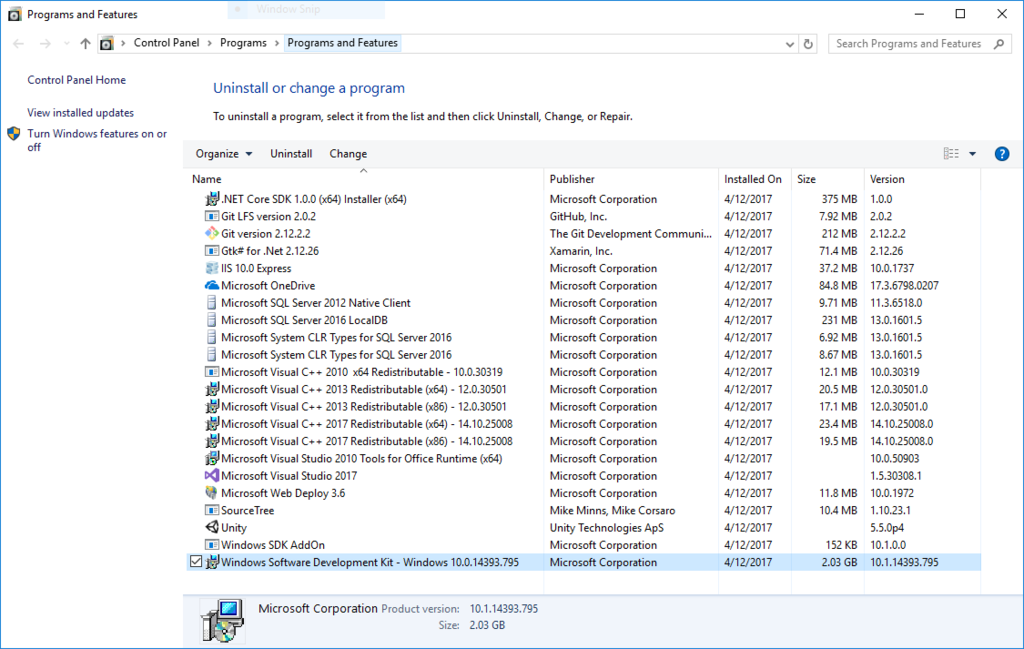
Task: Navigate to the Control Panel breadcrumb
Action: pyautogui.click(x=167, y=43)
